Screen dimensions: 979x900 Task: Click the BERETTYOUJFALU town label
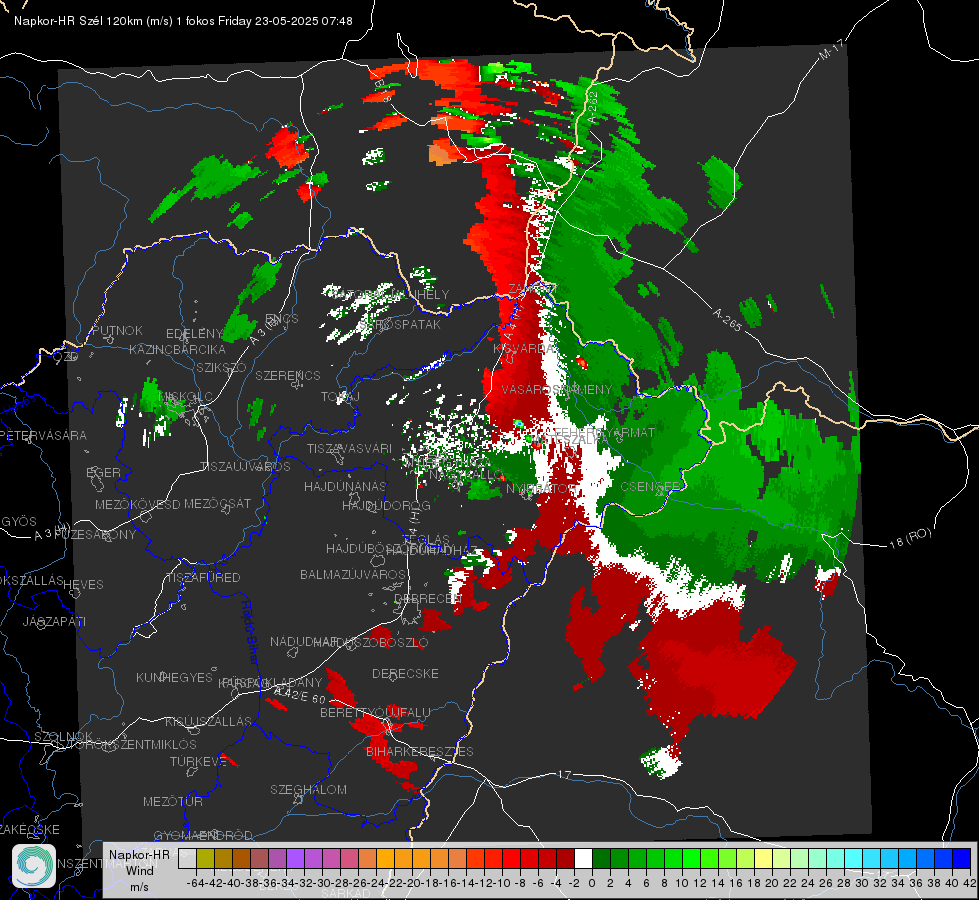tap(375, 712)
